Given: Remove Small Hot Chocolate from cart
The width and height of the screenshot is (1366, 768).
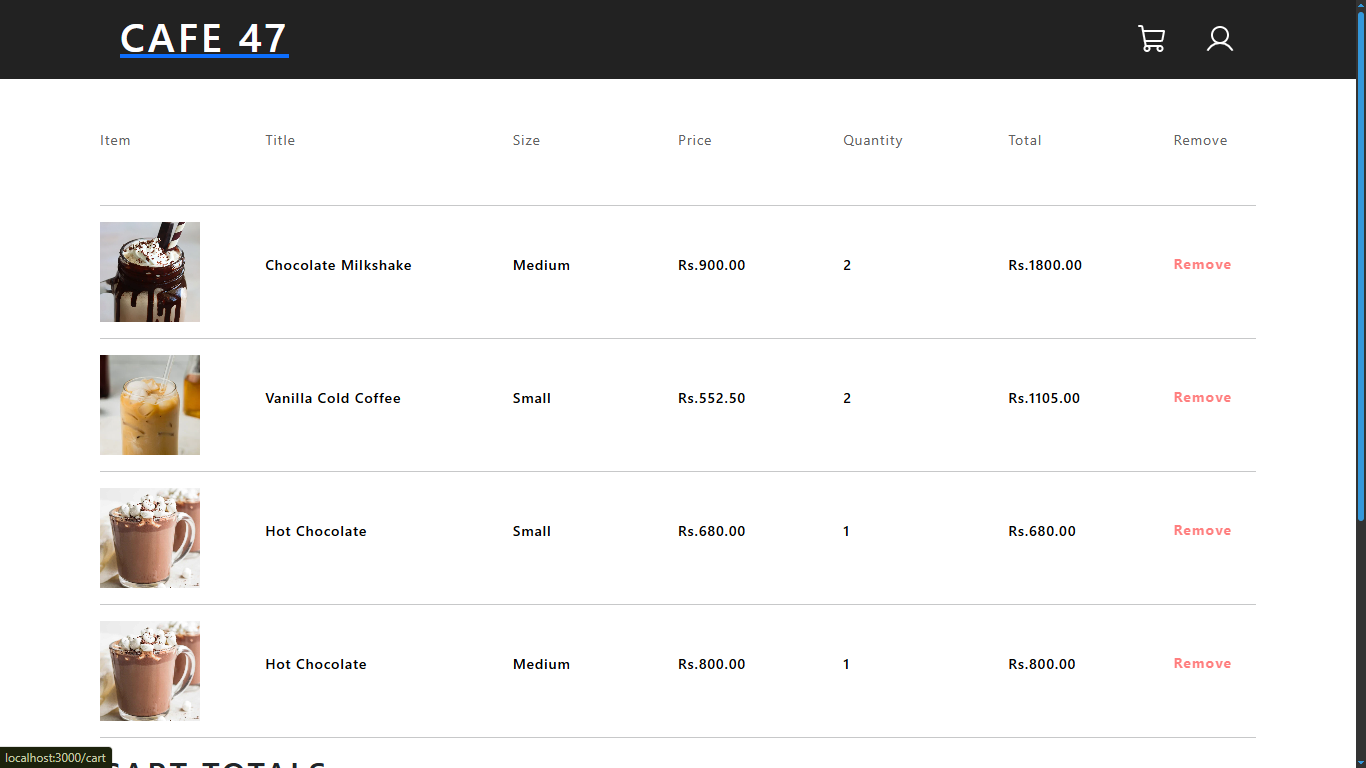Looking at the screenshot, I should click(x=1202, y=531).
